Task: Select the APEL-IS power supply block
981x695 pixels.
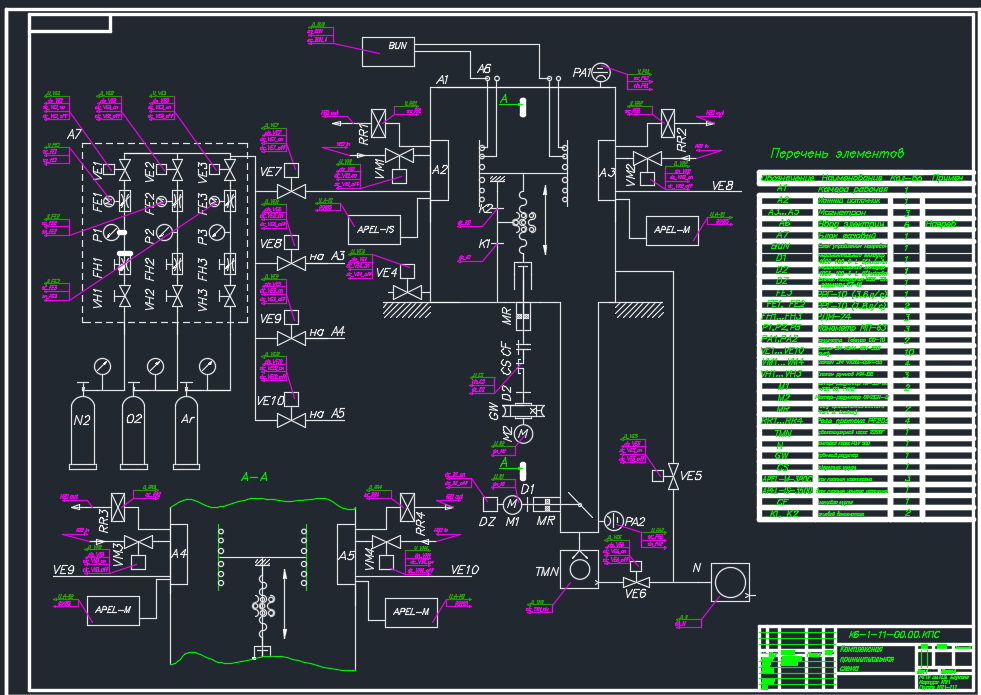Action: [375, 230]
